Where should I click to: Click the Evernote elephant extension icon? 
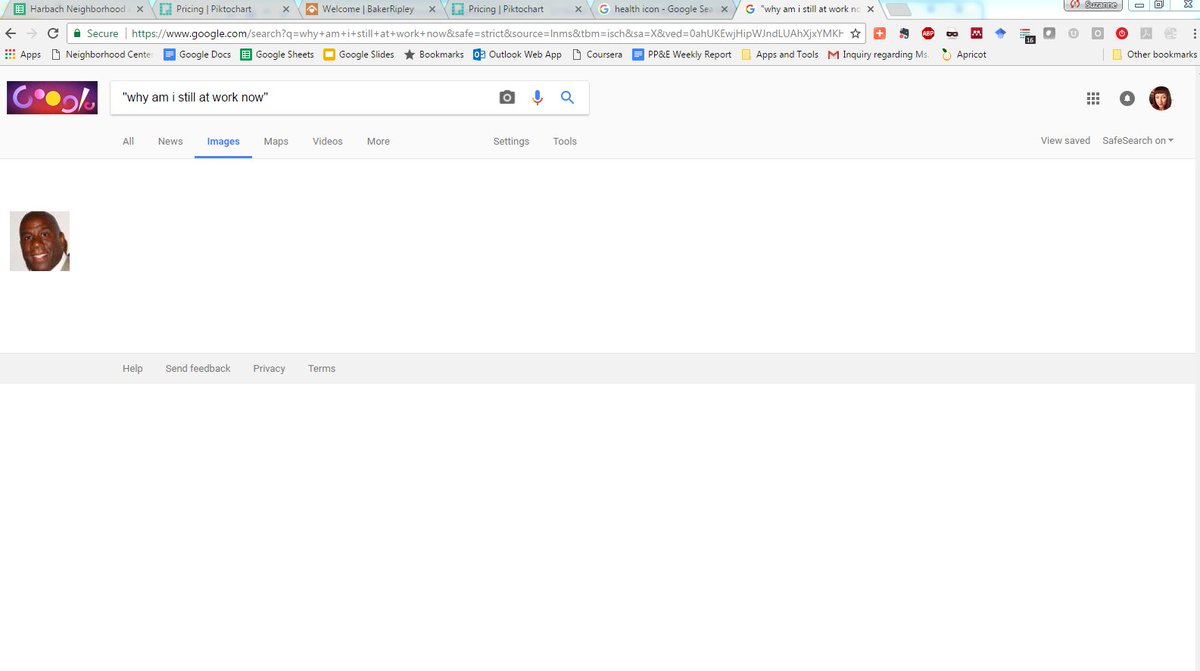tap(904, 33)
